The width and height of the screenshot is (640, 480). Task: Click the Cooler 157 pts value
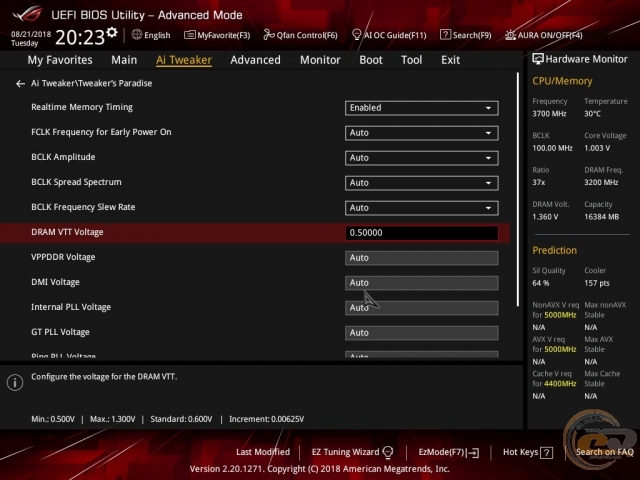[597, 283]
